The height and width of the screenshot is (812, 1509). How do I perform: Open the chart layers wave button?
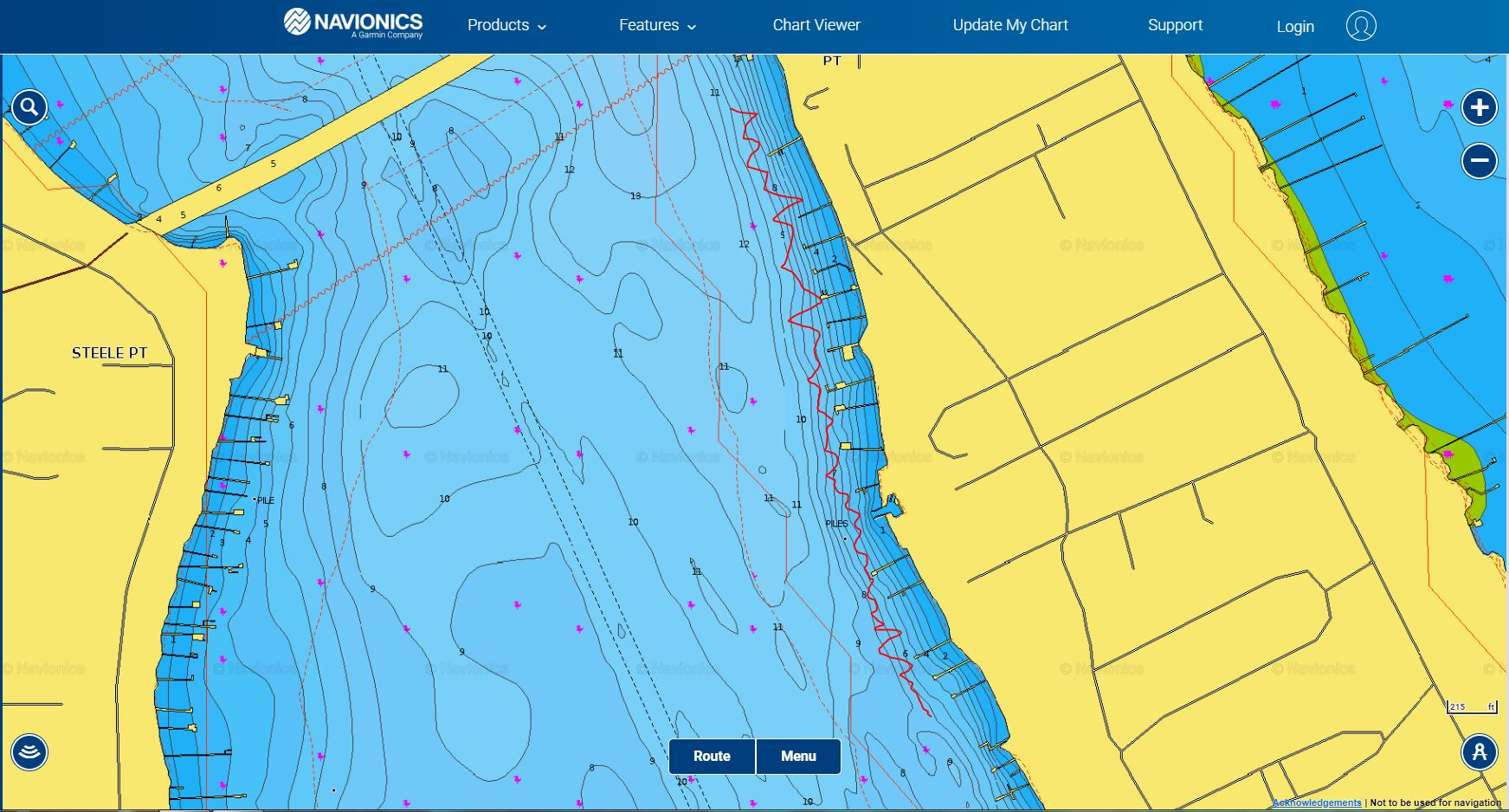click(29, 751)
